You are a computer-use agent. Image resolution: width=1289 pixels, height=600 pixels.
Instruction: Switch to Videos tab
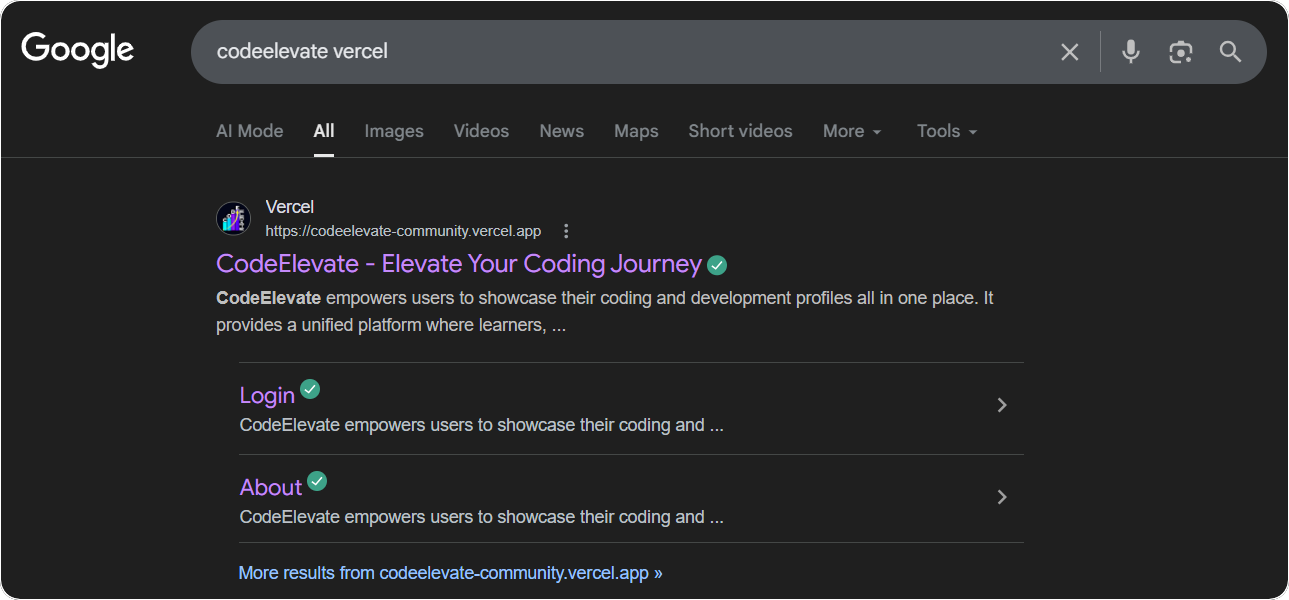click(x=481, y=131)
